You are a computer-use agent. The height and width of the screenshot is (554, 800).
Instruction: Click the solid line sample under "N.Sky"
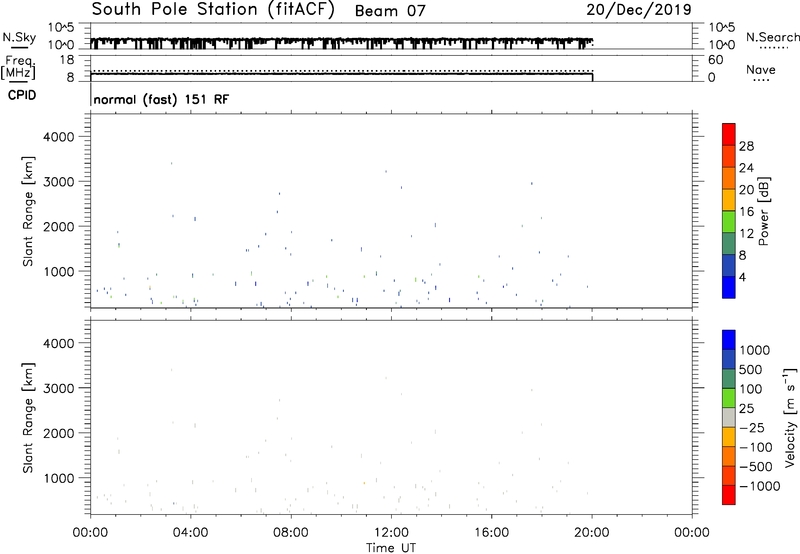point(19,48)
